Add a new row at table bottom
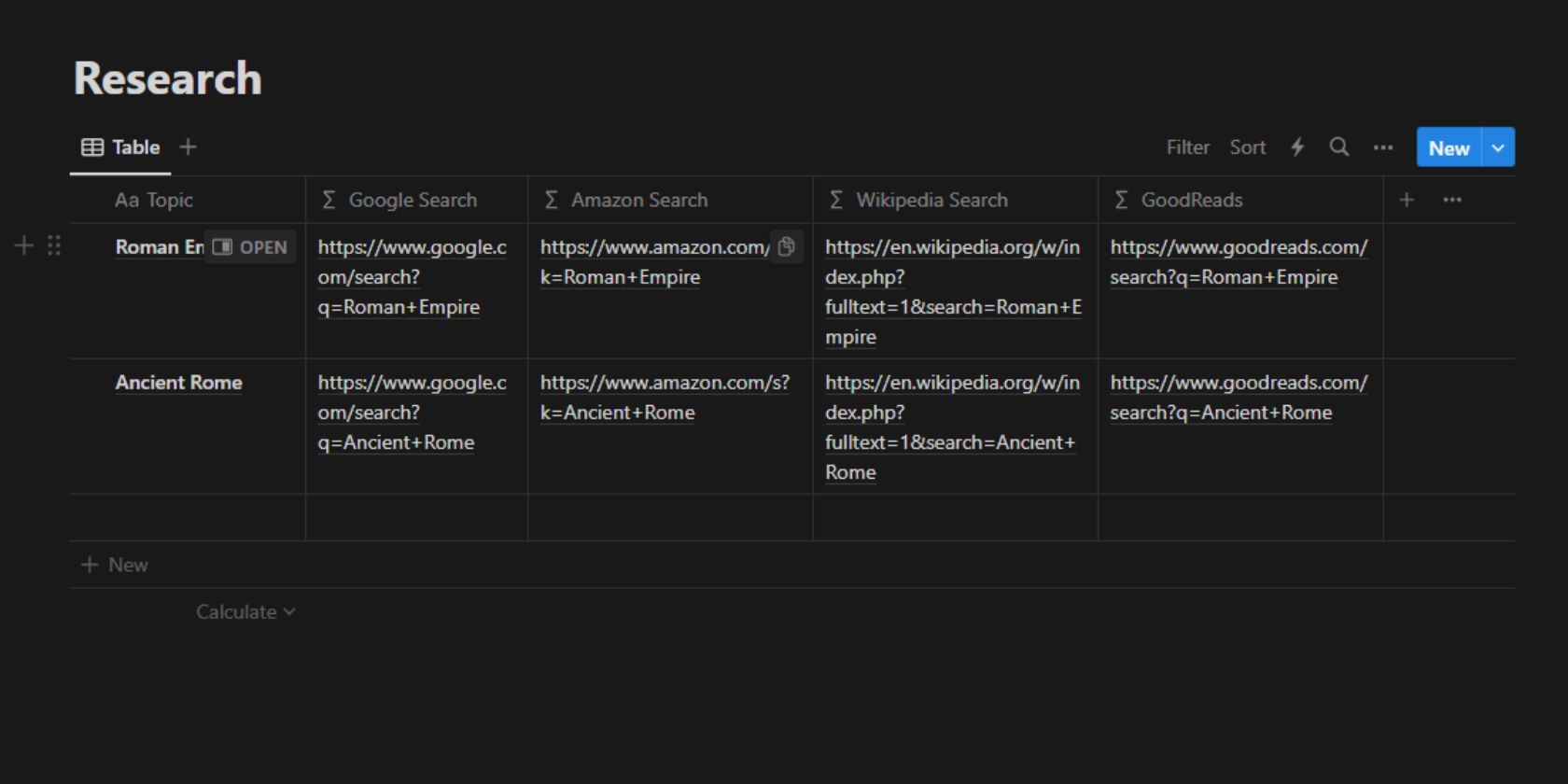Screen dimensions: 1568x784 pyautogui.click(x=116, y=565)
